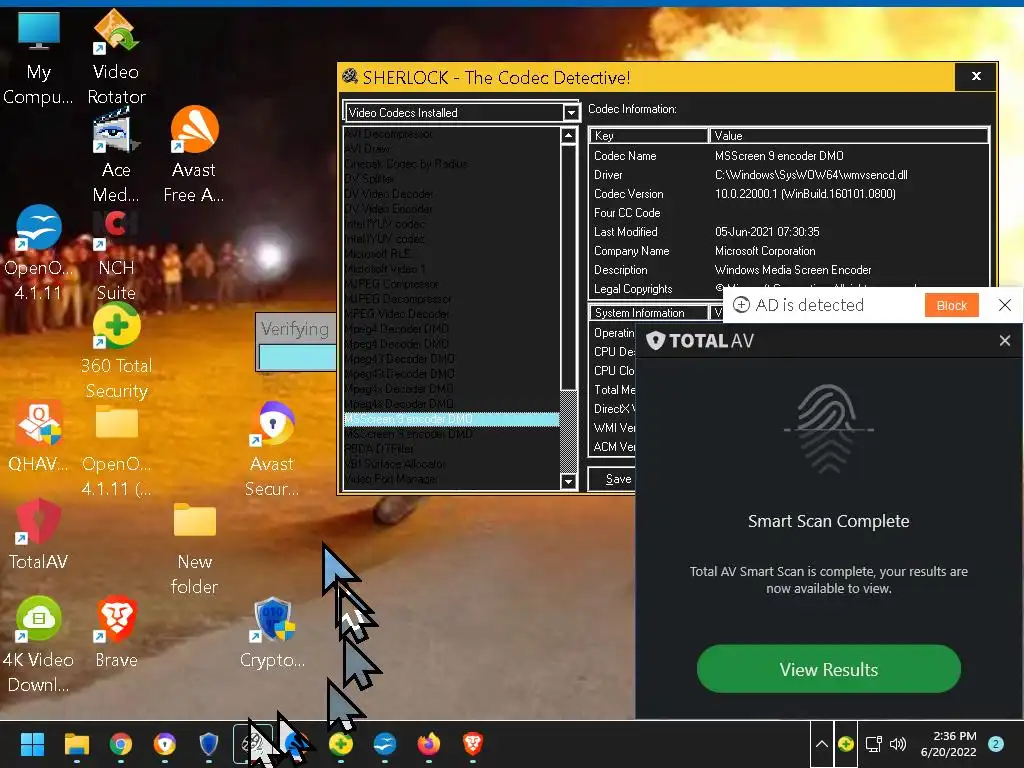Screen dimensions: 1024x768
Task: Switch to OpenOffice in the taskbar
Action: tap(385, 744)
